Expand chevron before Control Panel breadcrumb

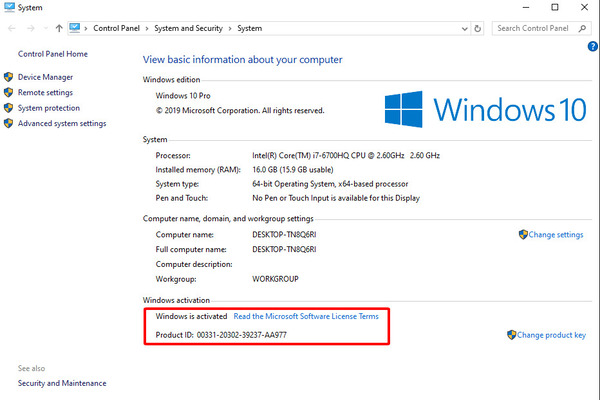[x=86, y=29]
